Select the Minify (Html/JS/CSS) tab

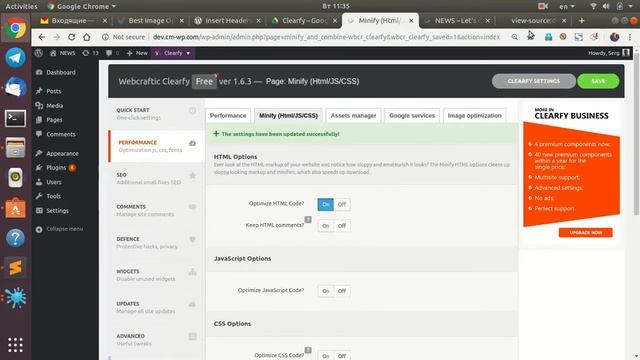(288, 116)
